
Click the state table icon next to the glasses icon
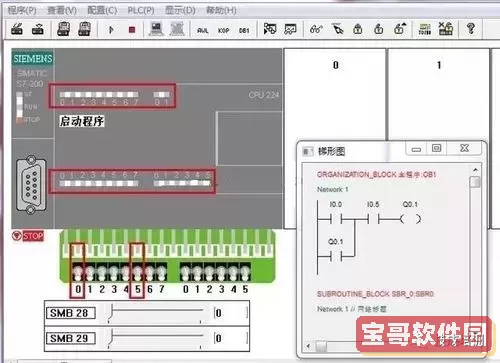click(290, 29)
